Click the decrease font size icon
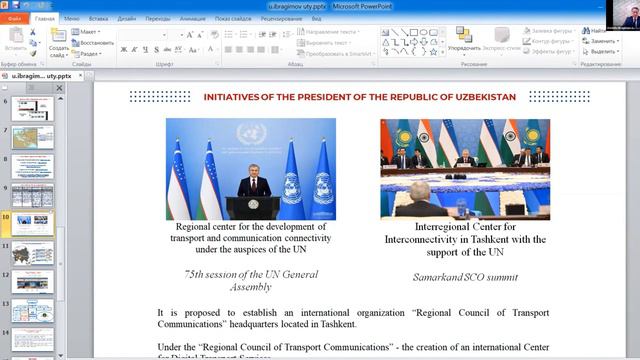This screenshot has width=640, height=360. 200,35
